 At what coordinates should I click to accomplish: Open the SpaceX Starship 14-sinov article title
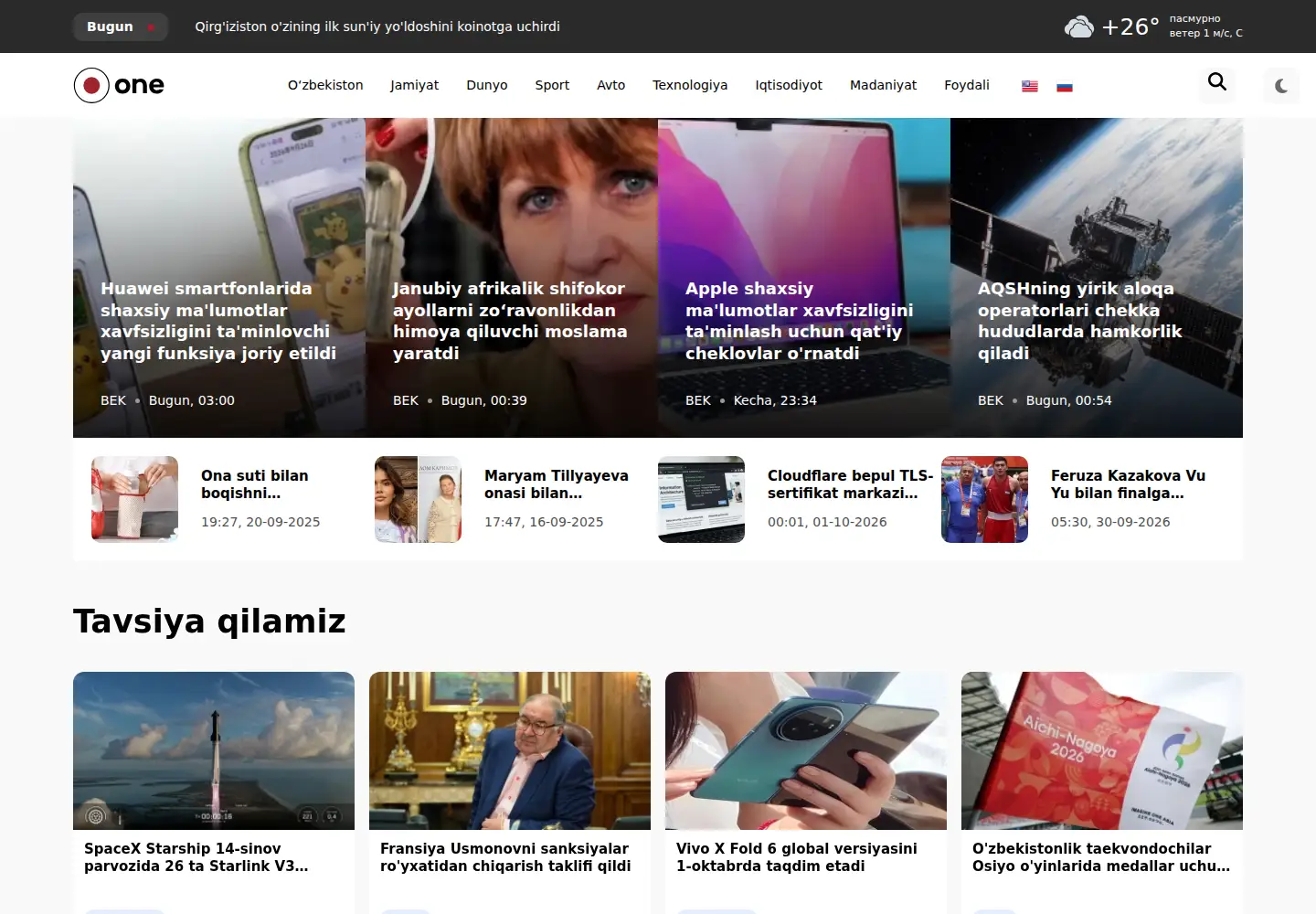click(x=196, y=857)
